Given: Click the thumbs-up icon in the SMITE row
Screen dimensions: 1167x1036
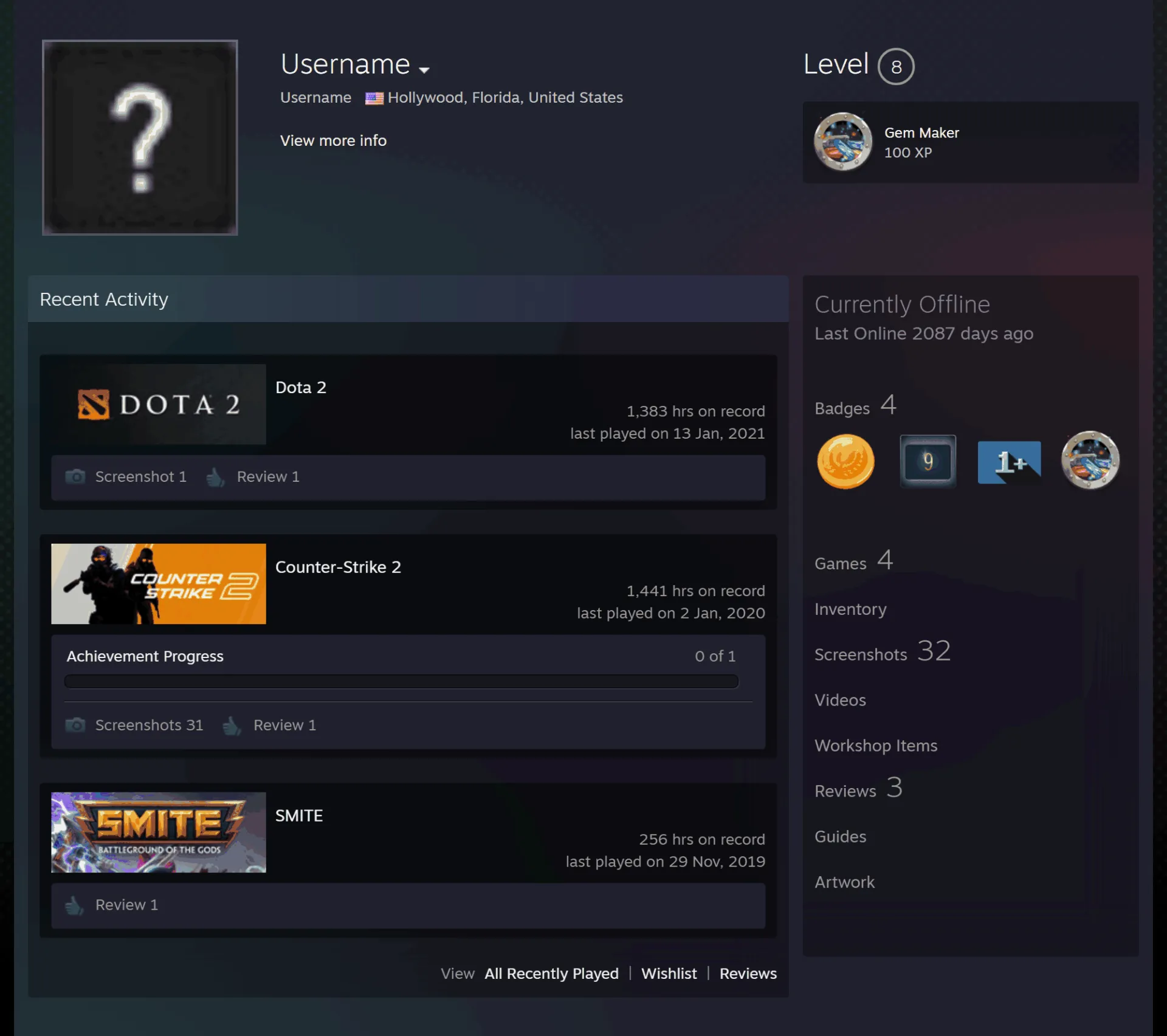Looking at the screenshot, I should (x=74, y=905).
